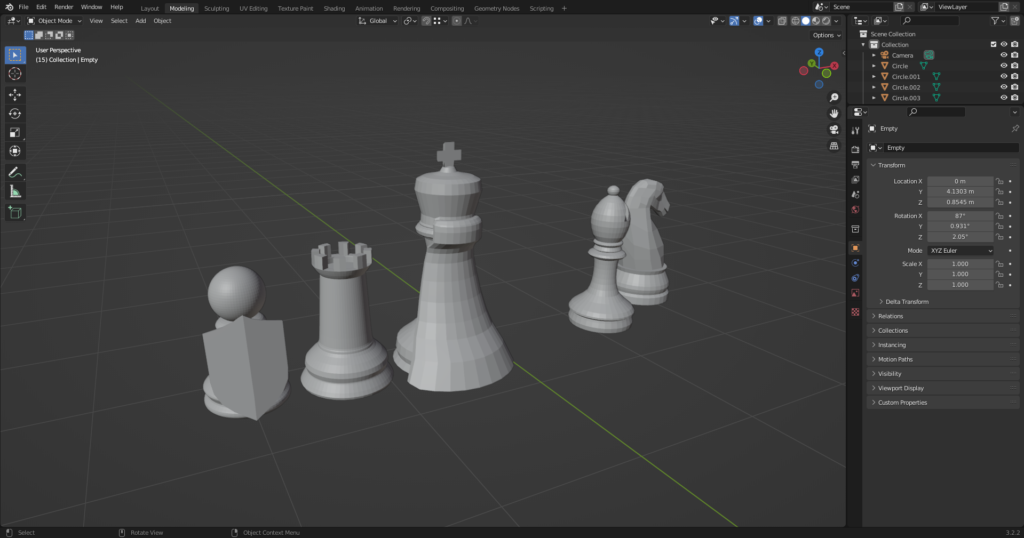Pick the Measure ruler tool
The image size is (1024, 538).
[15, 191]
